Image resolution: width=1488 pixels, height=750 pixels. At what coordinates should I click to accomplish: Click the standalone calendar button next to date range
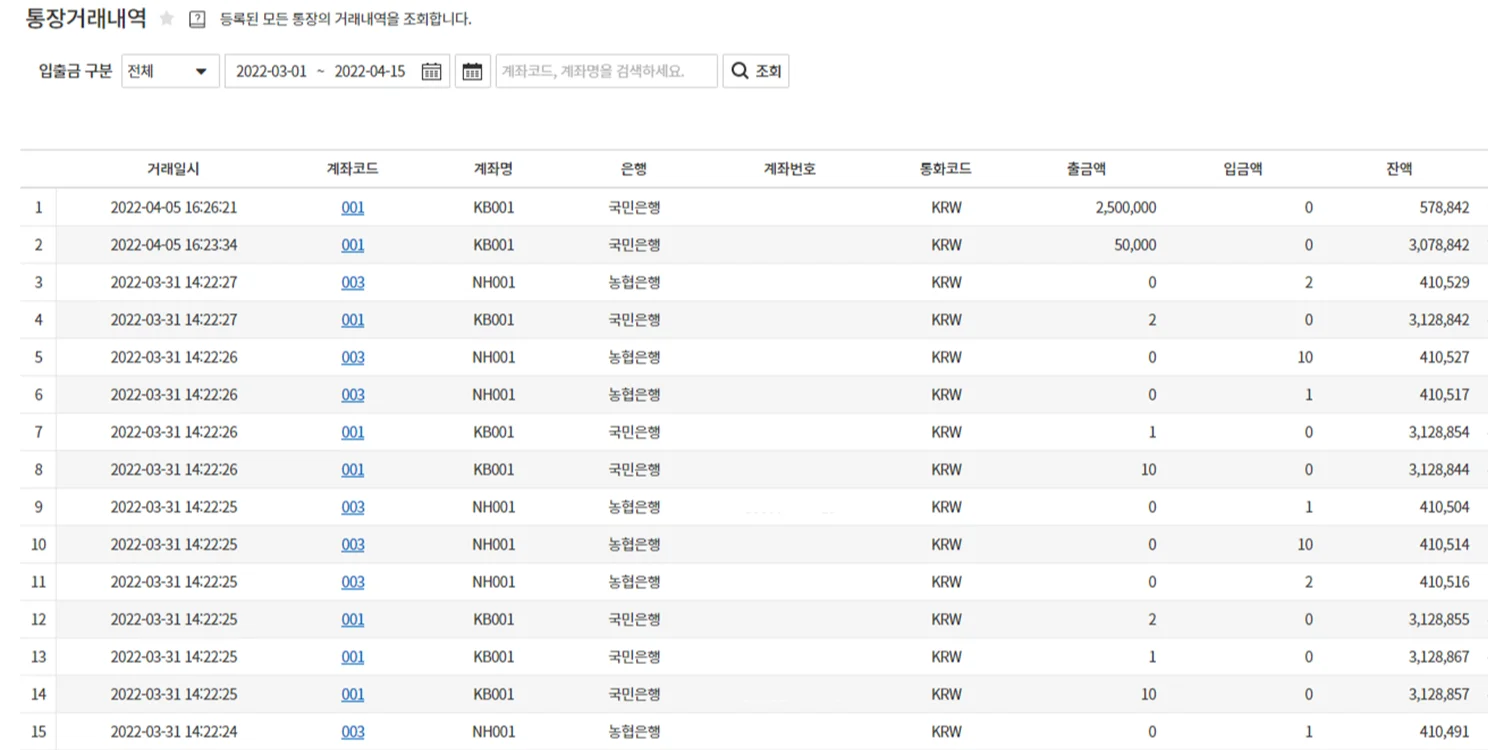[472, 71]
